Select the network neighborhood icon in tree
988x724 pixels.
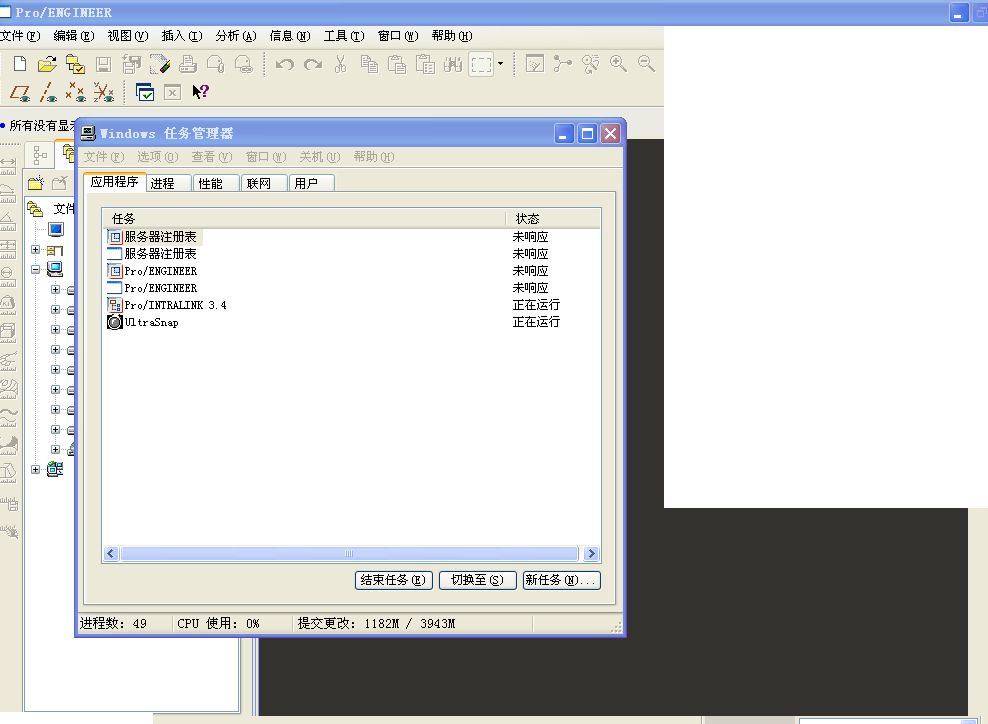tap(55, 469)
